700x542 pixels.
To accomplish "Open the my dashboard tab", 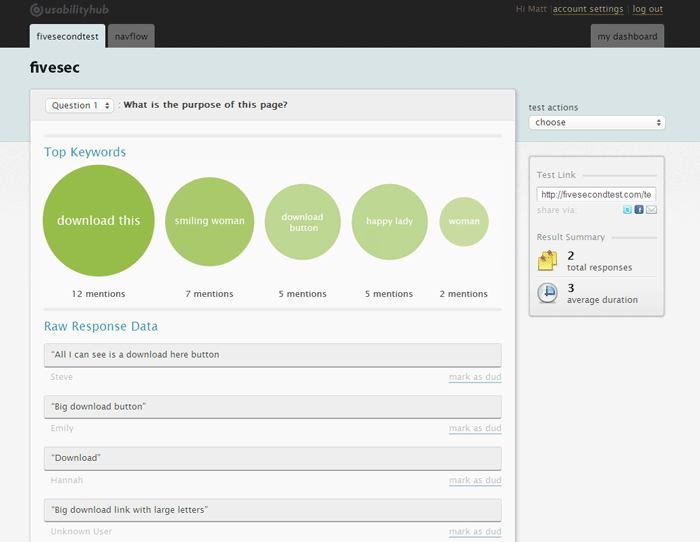I will [x=627, y=36].
